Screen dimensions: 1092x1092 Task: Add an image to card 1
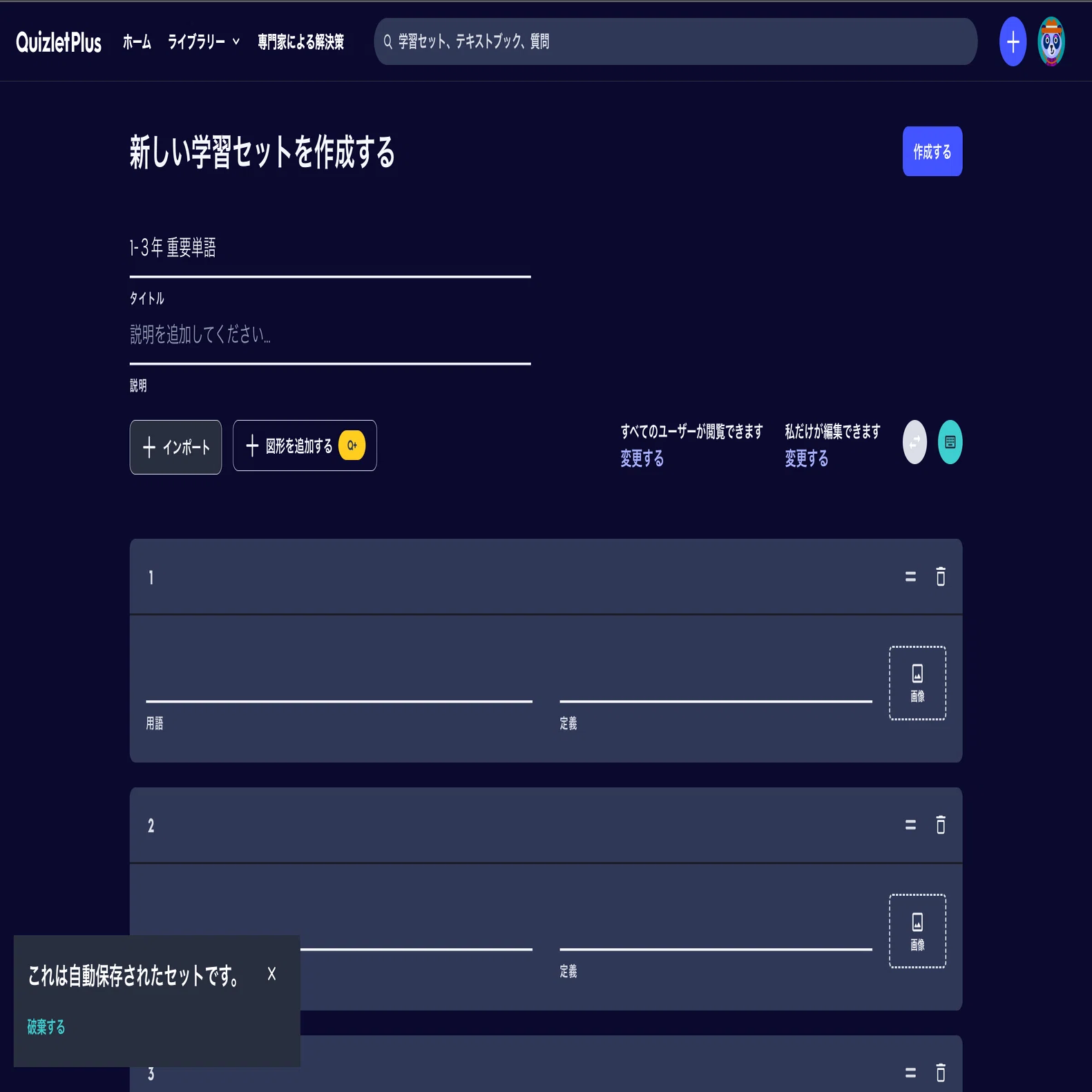click(917, 683)
